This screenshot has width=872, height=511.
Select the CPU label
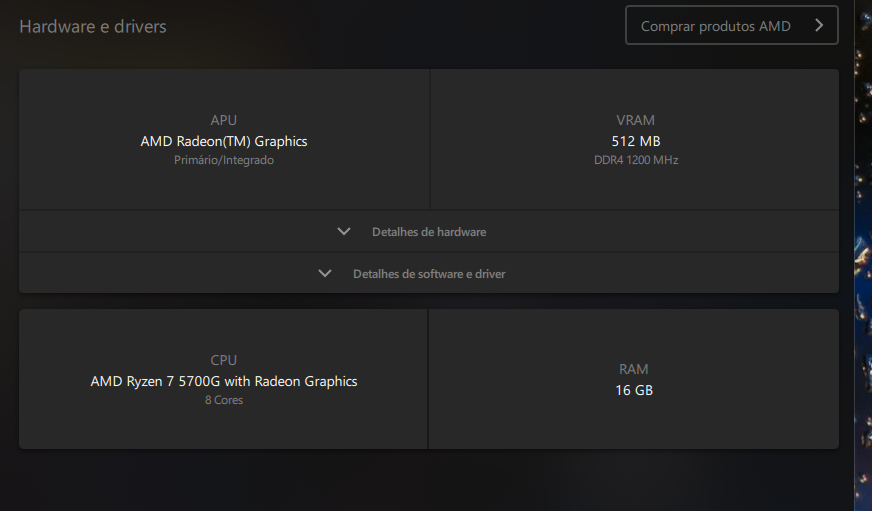224,360
